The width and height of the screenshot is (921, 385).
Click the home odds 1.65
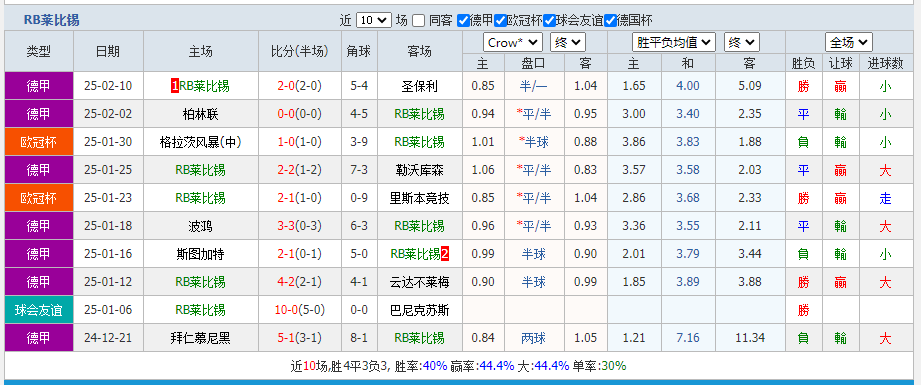(634, 86)
